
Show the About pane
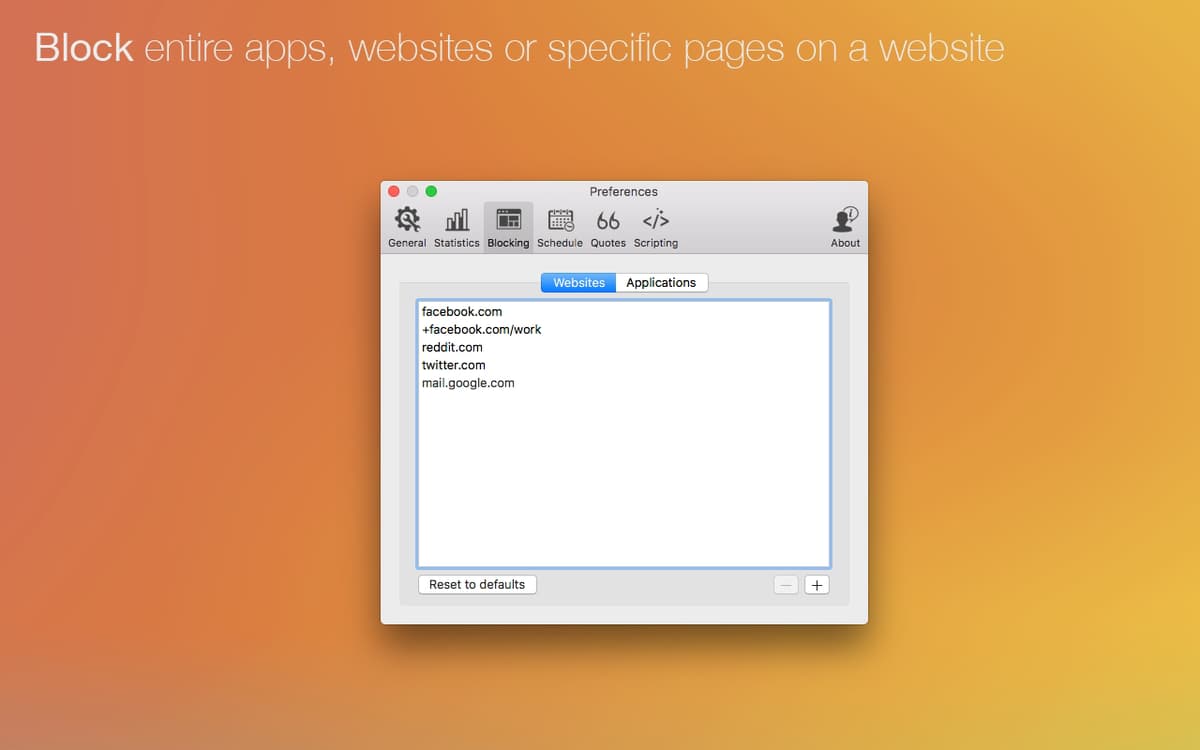[x=845, y=227]
